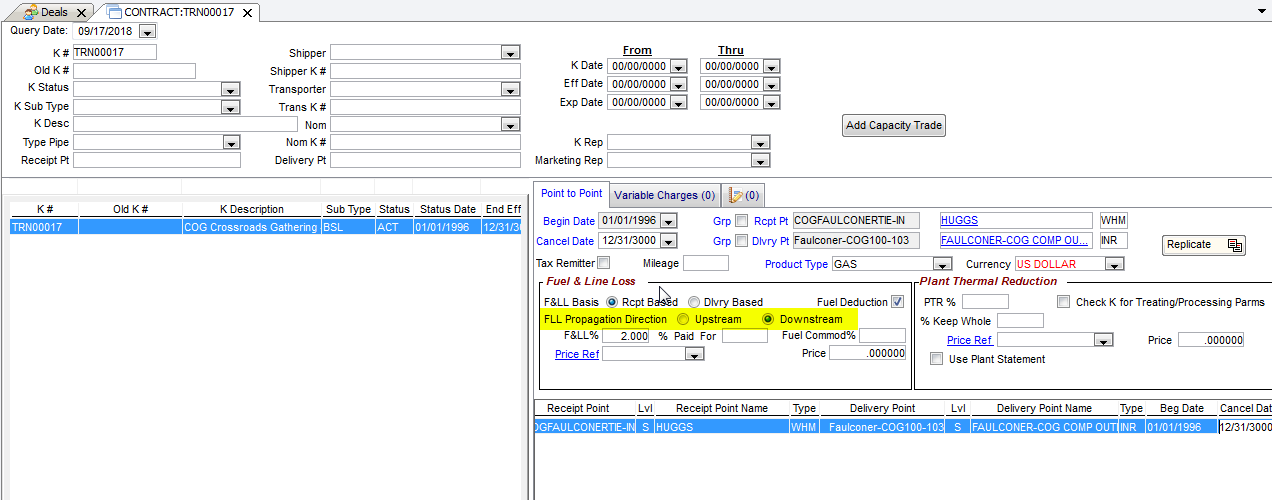This screenshot has height=500, width=1272.
Task: Open tab list arrow at top right
Action: pyautogui.click(x=1261, y=10)
